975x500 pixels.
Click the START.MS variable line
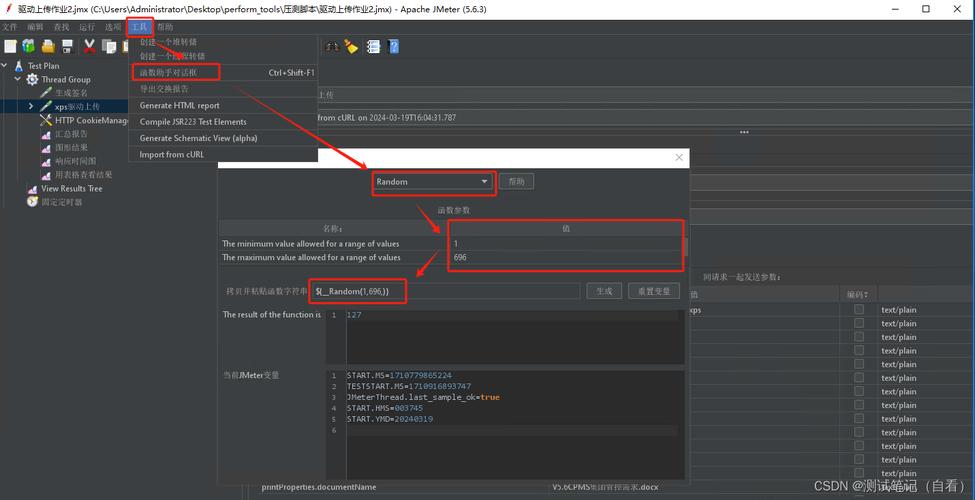[x=399, y=376]
